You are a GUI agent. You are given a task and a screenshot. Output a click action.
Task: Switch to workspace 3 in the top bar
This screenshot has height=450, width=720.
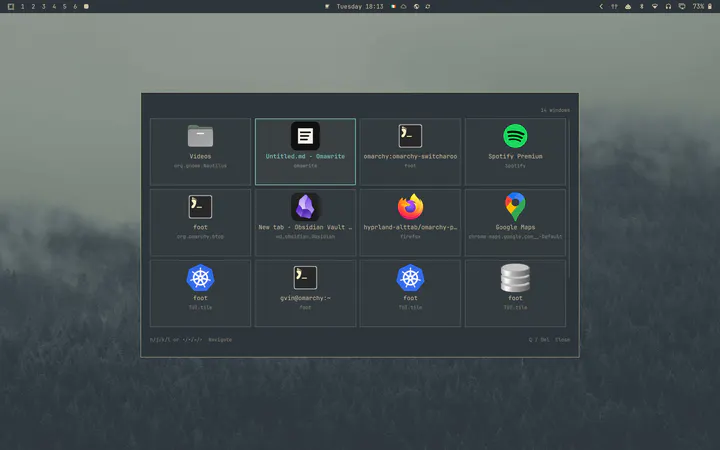tap(44, 6)
